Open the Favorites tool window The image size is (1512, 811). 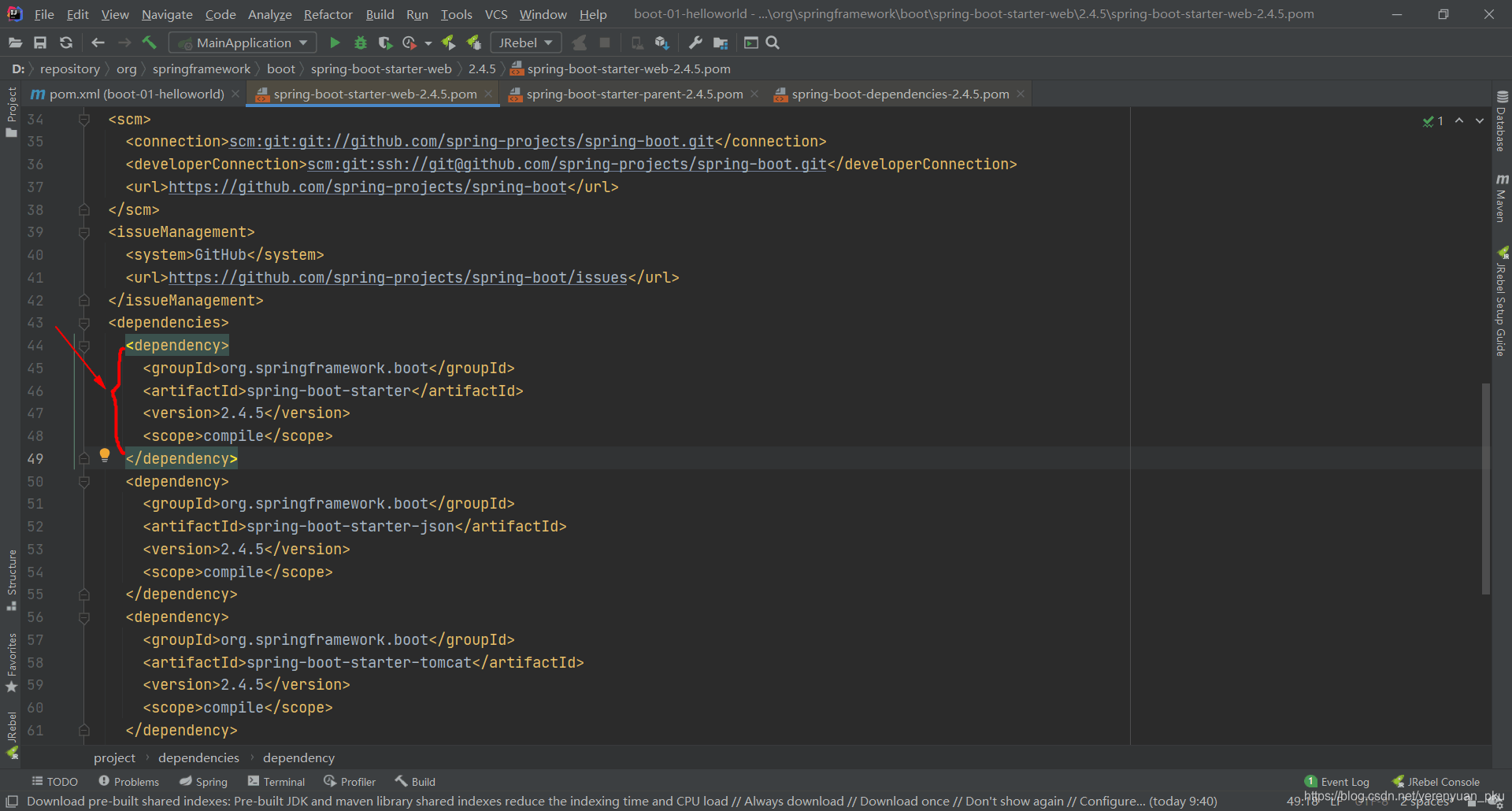pos(11,662)
